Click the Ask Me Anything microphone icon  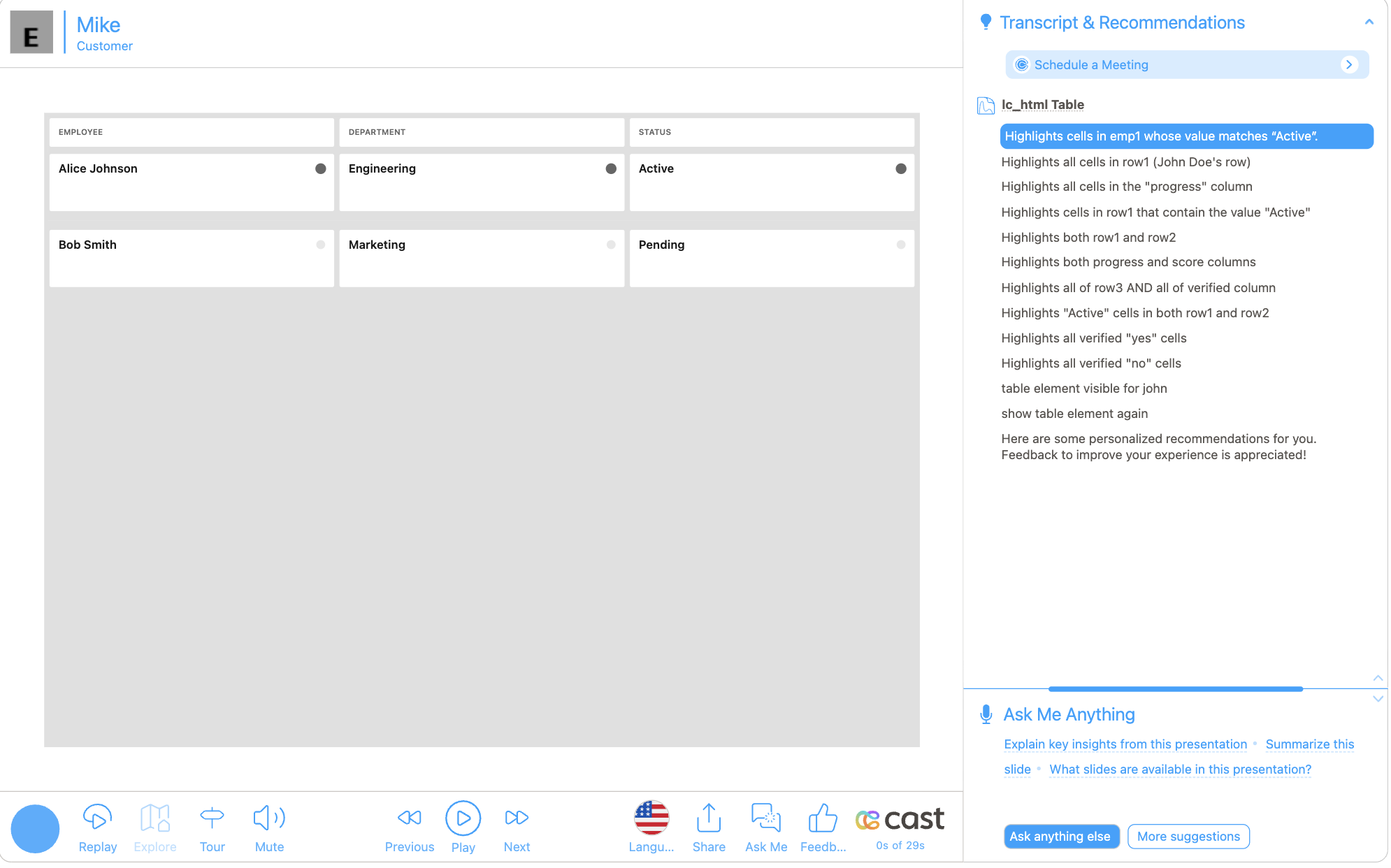986,714
